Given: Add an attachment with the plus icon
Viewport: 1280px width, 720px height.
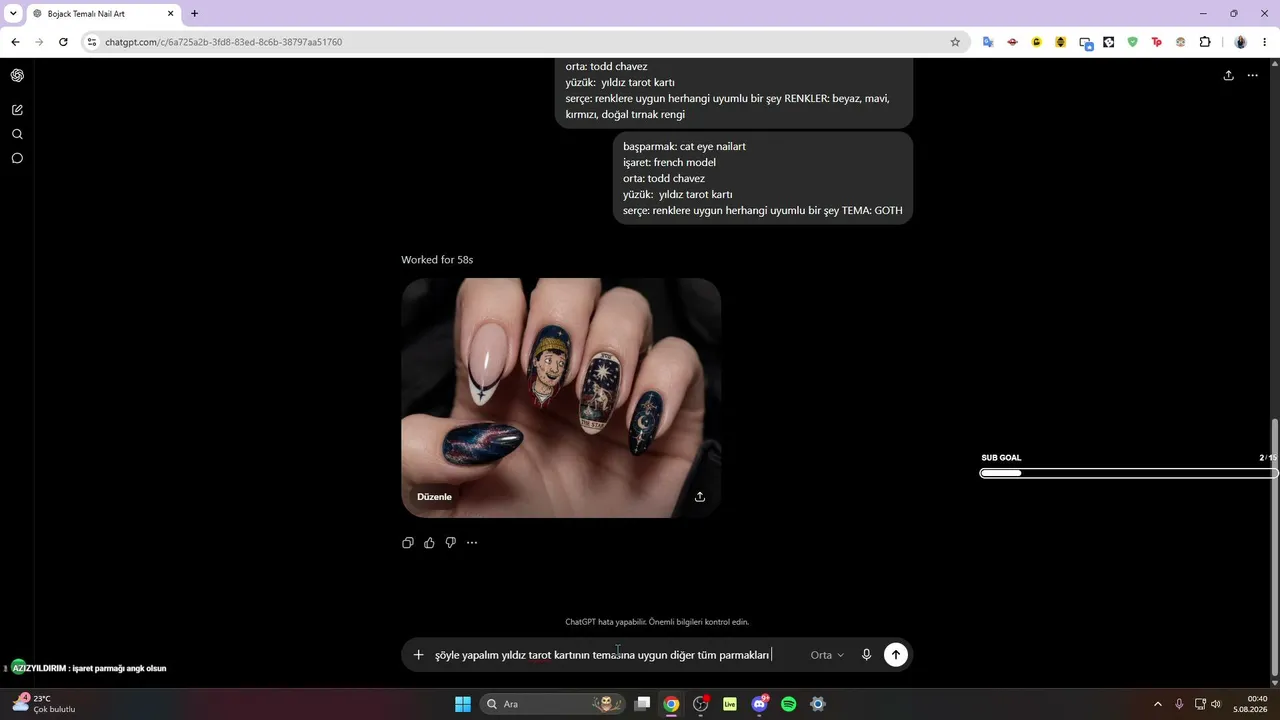Looking at the screenshot, I should (419, 655).
